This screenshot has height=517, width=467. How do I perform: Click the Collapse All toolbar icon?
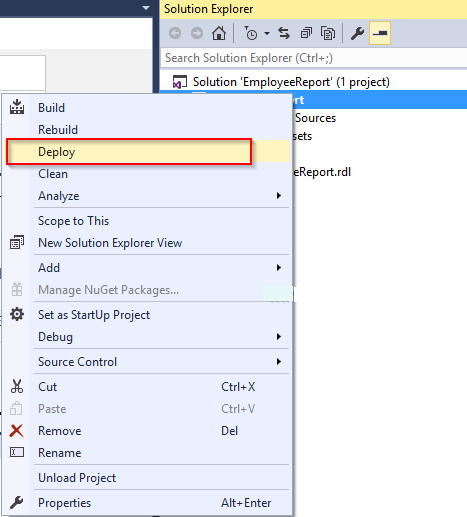pyautogui.click(x=306, y=33)
